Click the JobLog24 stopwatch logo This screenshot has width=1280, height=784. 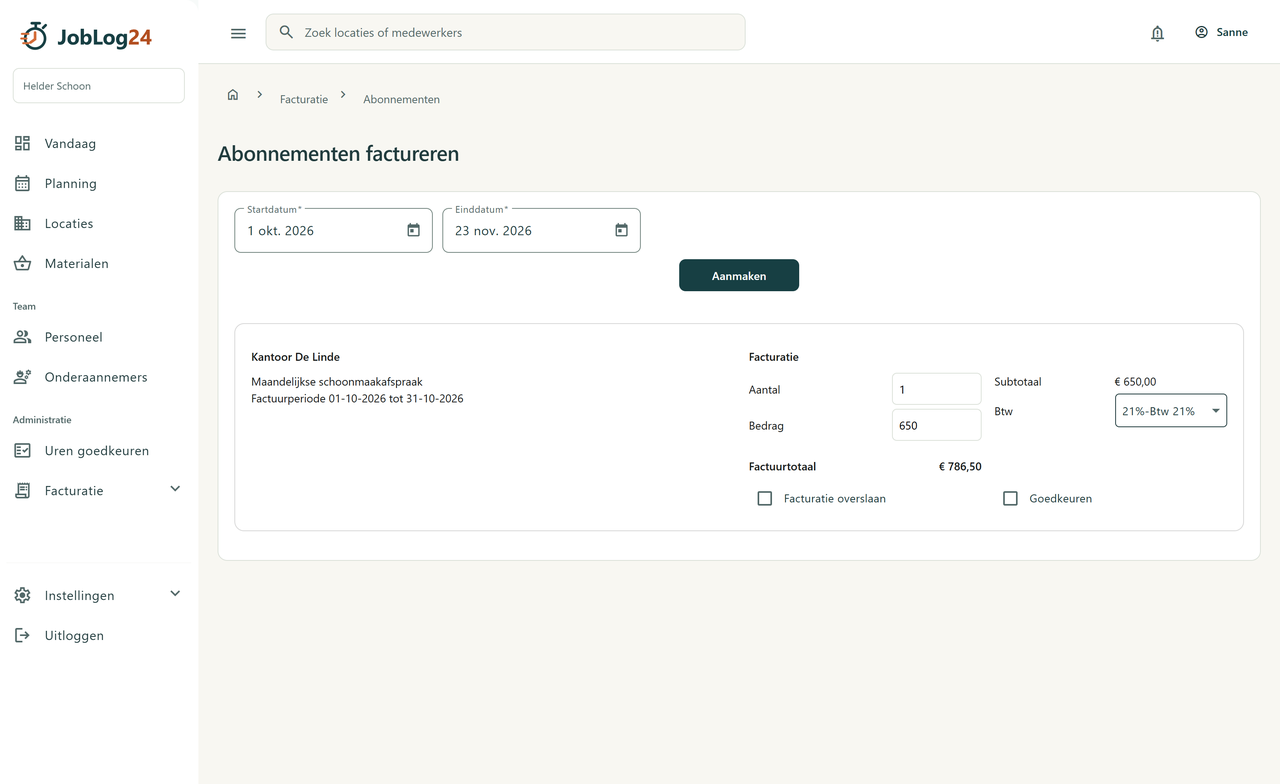(x=34, y=36)
